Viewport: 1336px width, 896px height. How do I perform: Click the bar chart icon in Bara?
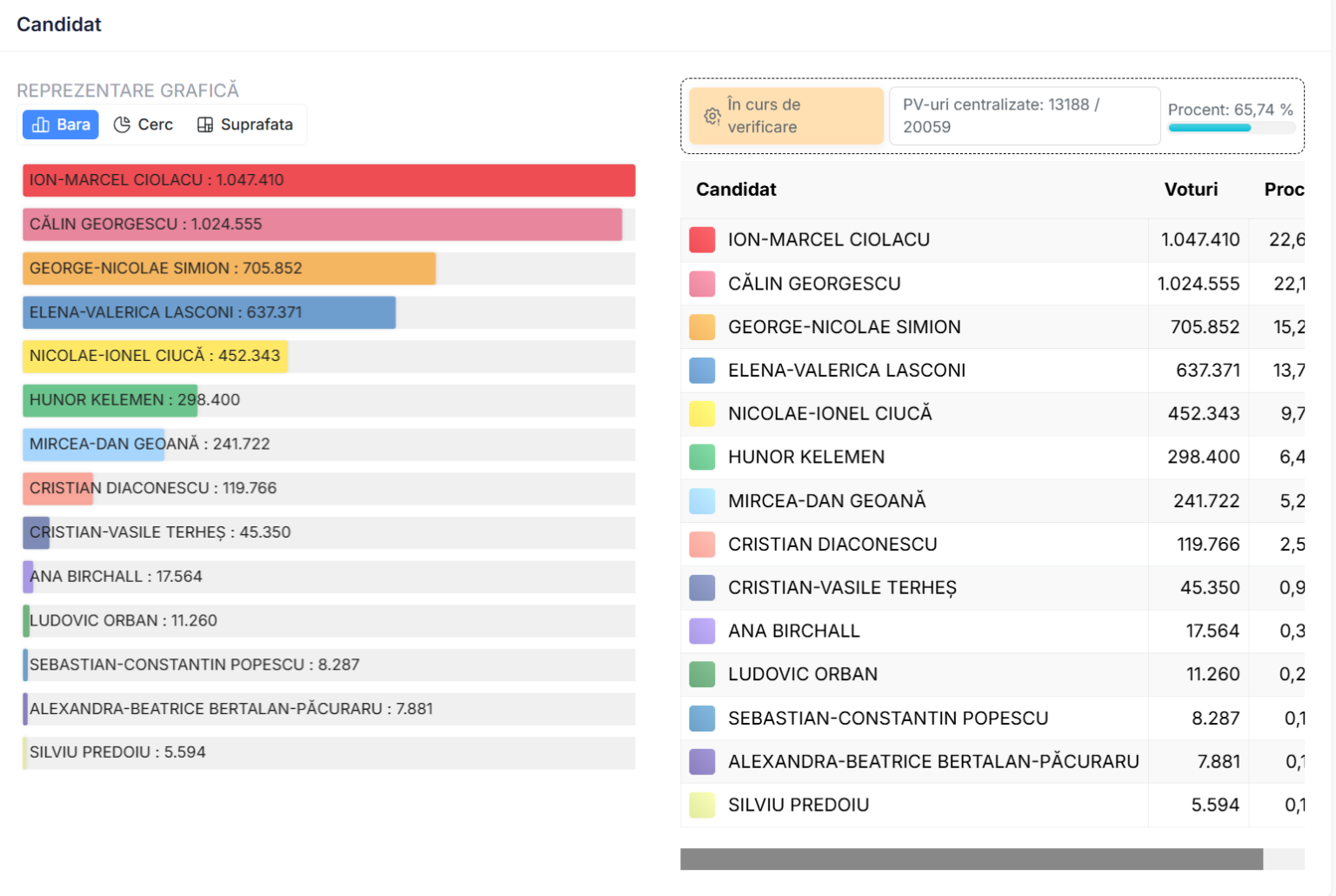click(40, 125)
